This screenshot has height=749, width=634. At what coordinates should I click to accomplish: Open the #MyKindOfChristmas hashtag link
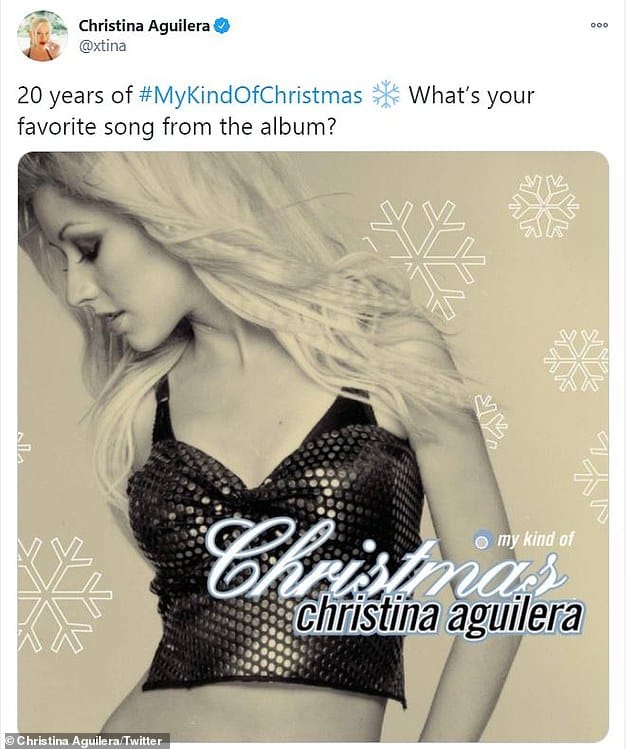click(x=250, y=96)
